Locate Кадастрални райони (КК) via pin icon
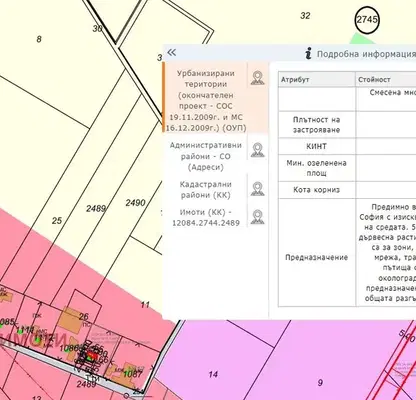 pos(258,189)
